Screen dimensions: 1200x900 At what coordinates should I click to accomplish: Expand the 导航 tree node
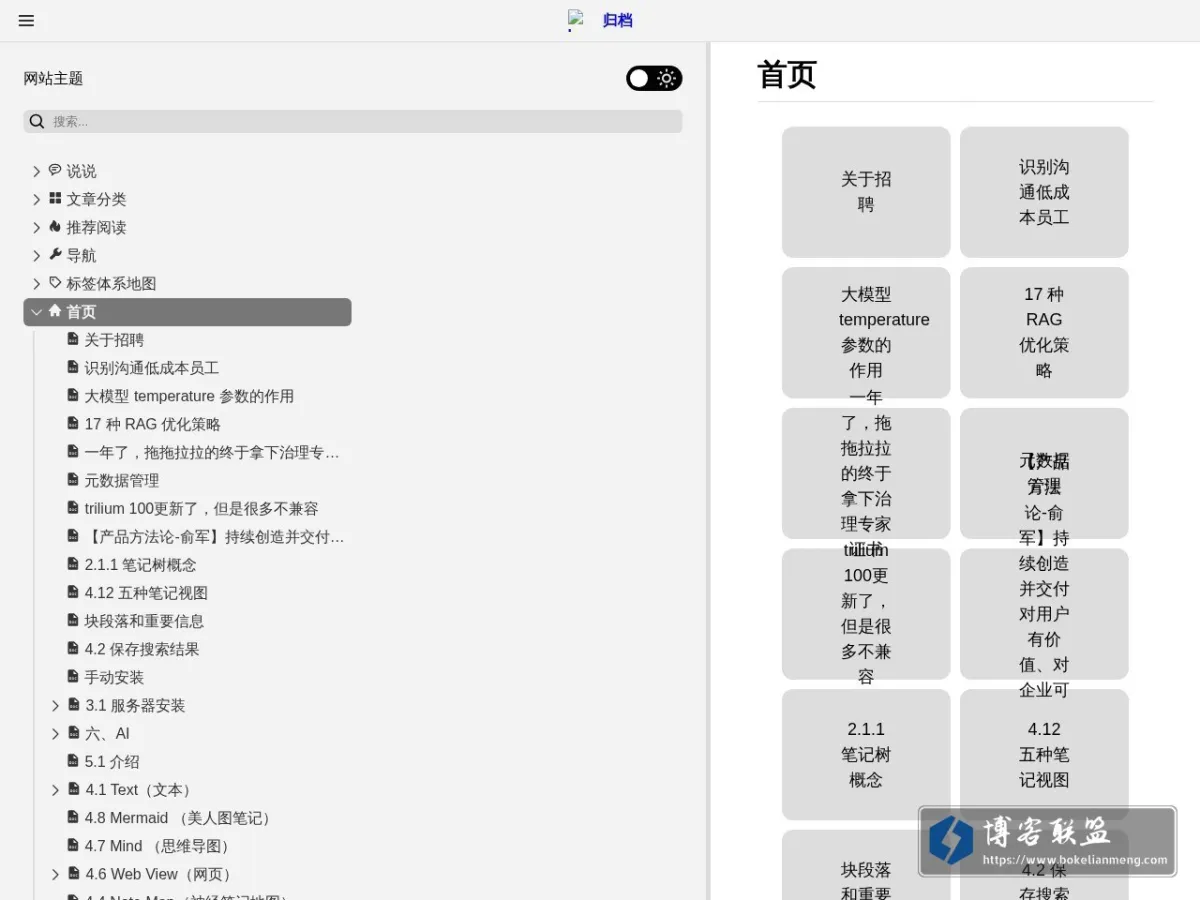point(37,255)
